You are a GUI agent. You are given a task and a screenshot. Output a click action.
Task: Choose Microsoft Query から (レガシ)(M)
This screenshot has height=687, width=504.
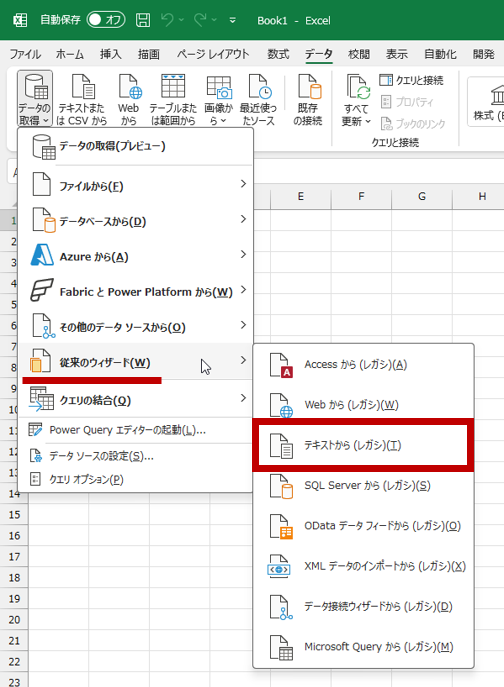coord(363,647)
